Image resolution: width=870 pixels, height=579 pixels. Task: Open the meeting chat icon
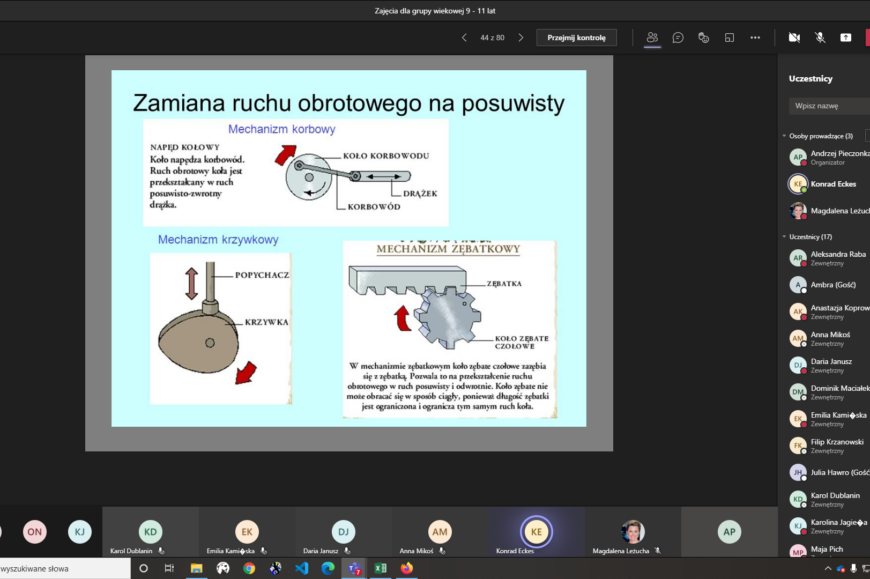677,38
